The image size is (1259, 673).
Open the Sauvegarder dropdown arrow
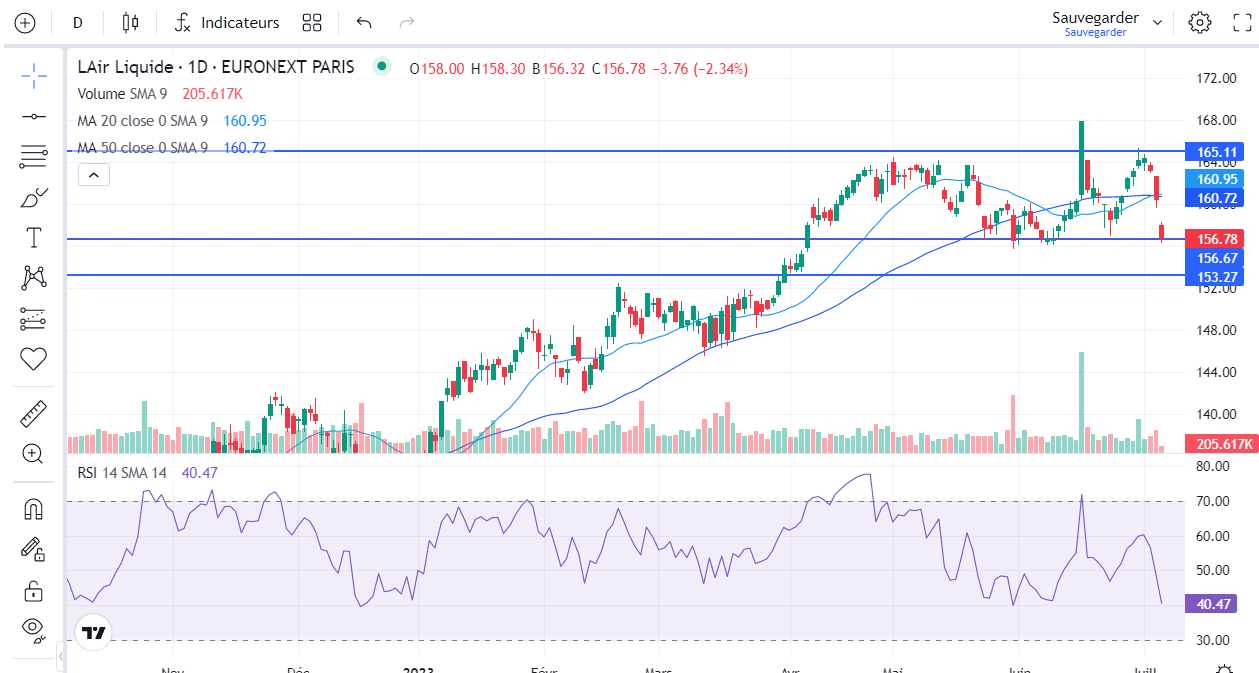click(1158, 22)
